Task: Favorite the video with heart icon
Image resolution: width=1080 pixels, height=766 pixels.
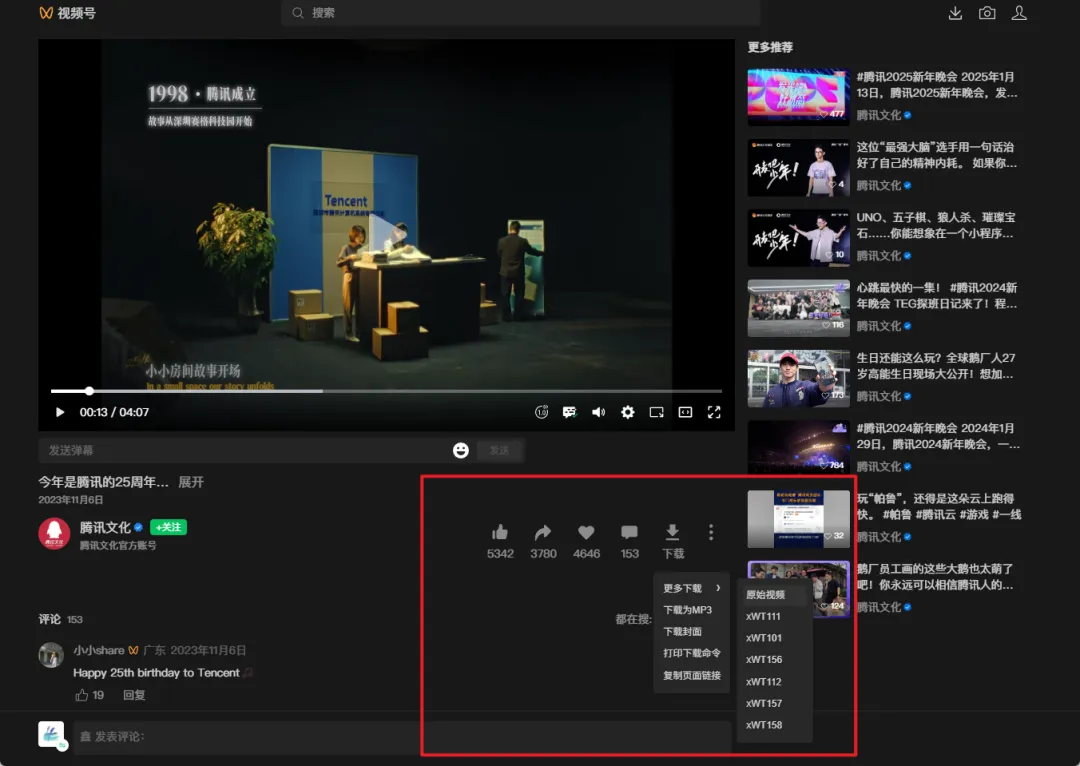Action: coord(586,532)
